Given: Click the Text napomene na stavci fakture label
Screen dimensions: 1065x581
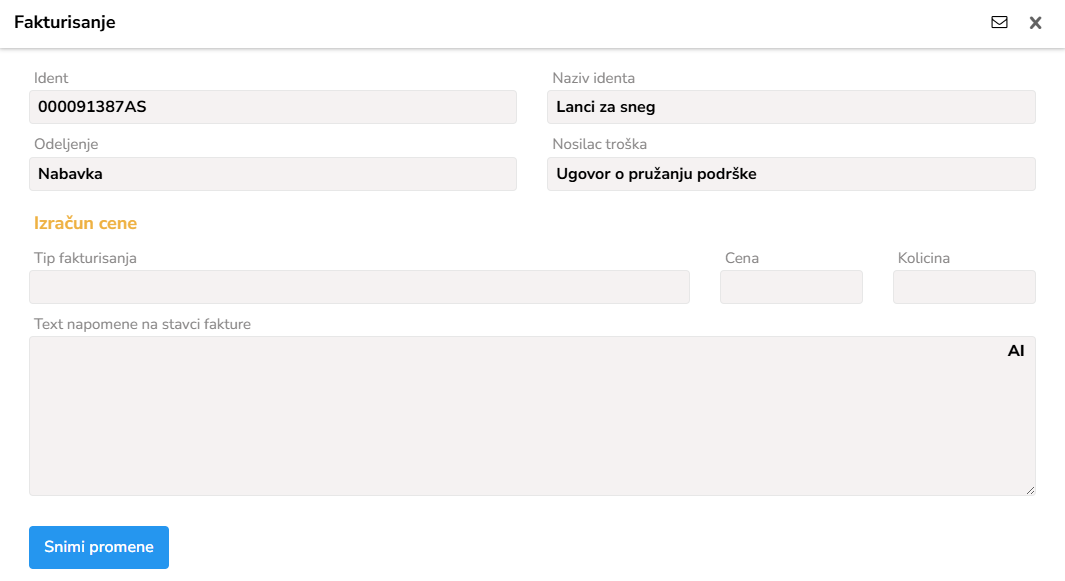Looking at the screenshot, I should click(x=142, y=324).
